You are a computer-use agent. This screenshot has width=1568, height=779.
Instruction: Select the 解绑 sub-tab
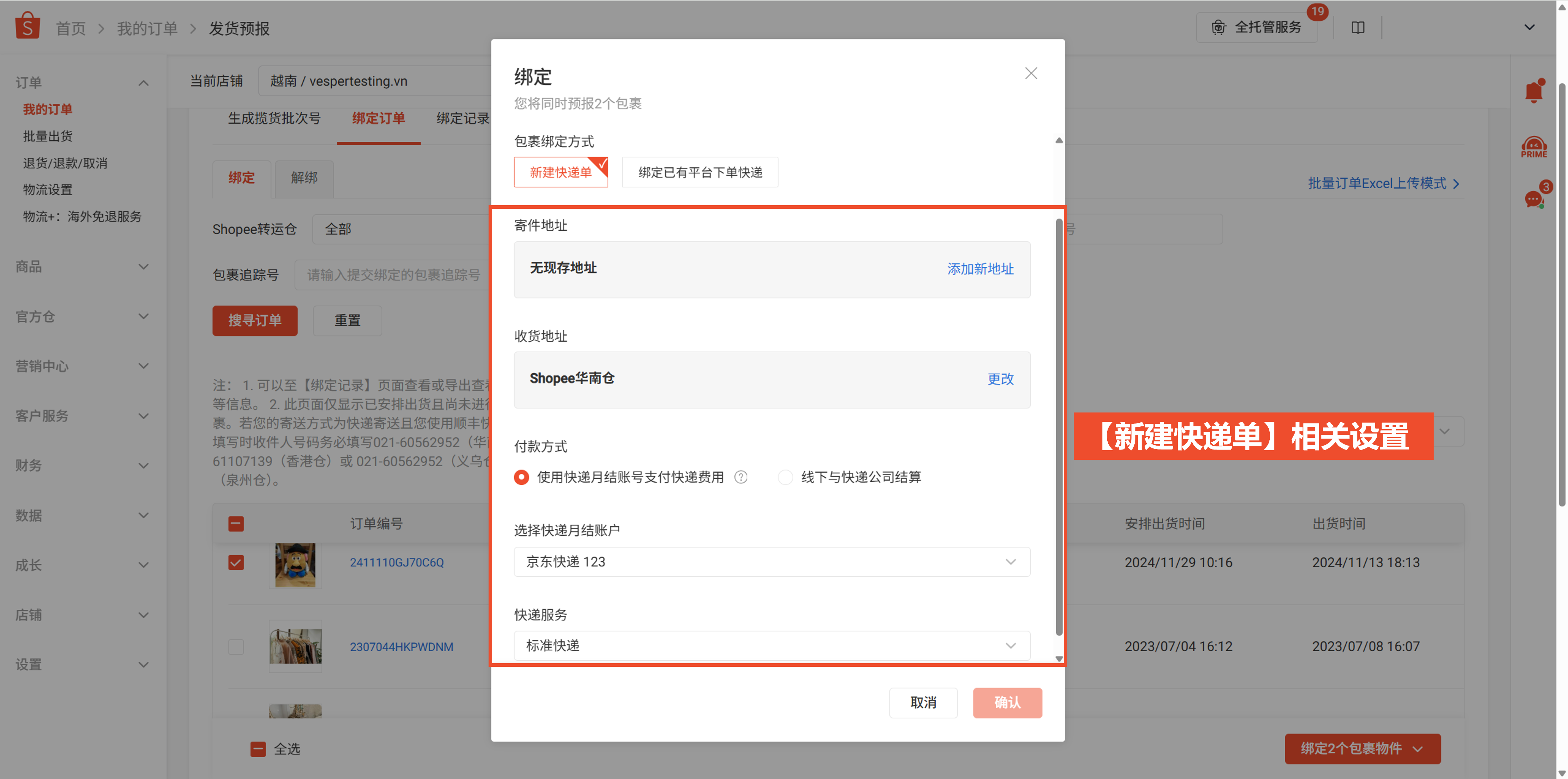[x=304, y=178]
